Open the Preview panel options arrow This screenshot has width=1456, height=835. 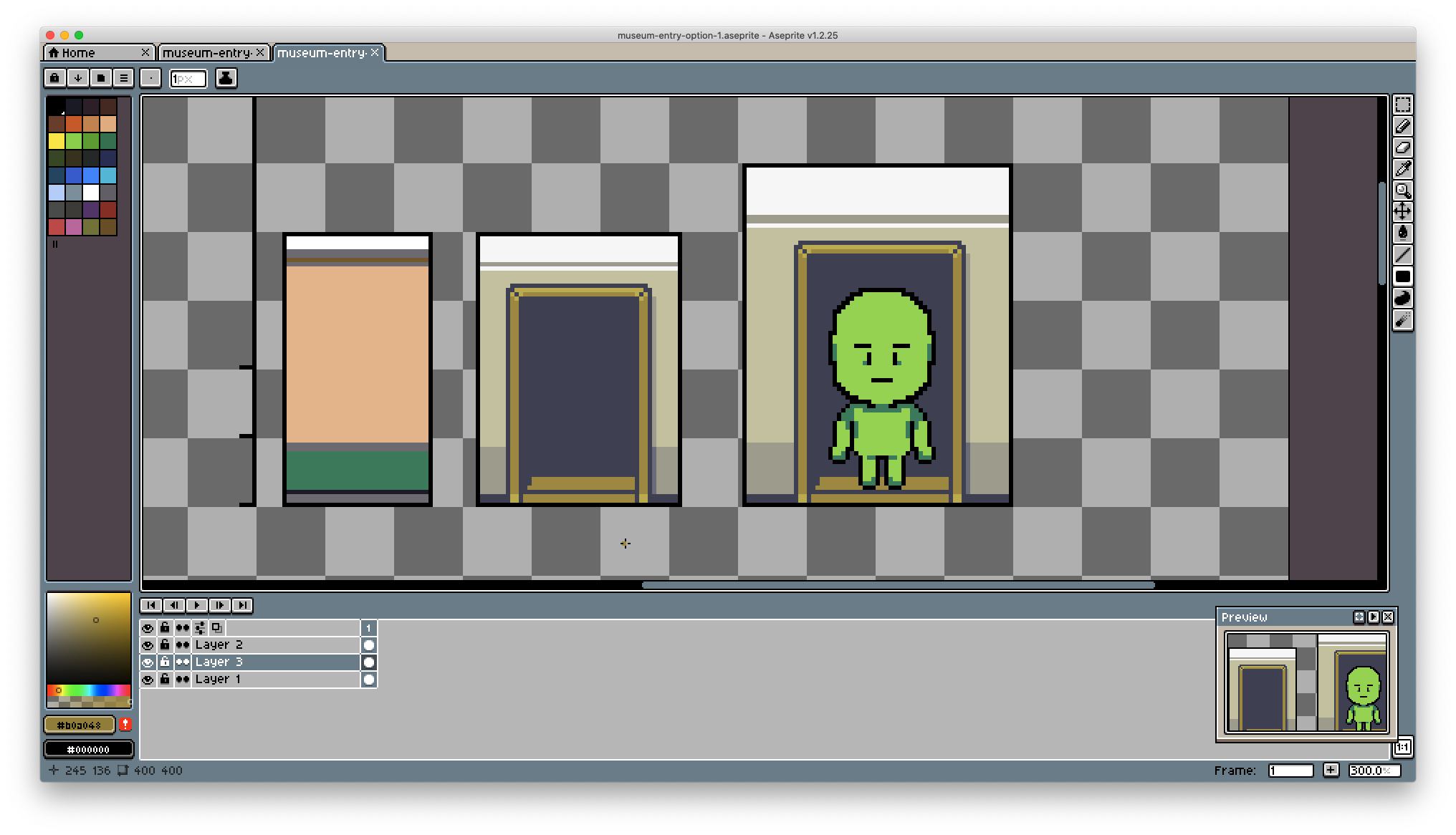(1373, 617)
